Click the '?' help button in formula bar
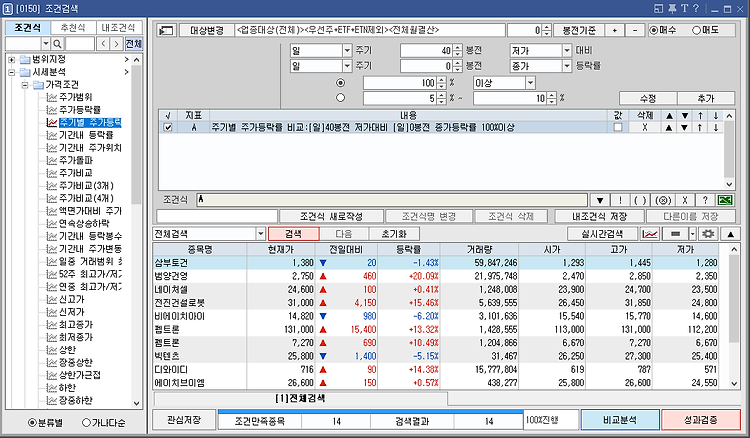Image resolution: width=750 pixels, height=438 pixels. pyautogui.click(x=705, y=200)
